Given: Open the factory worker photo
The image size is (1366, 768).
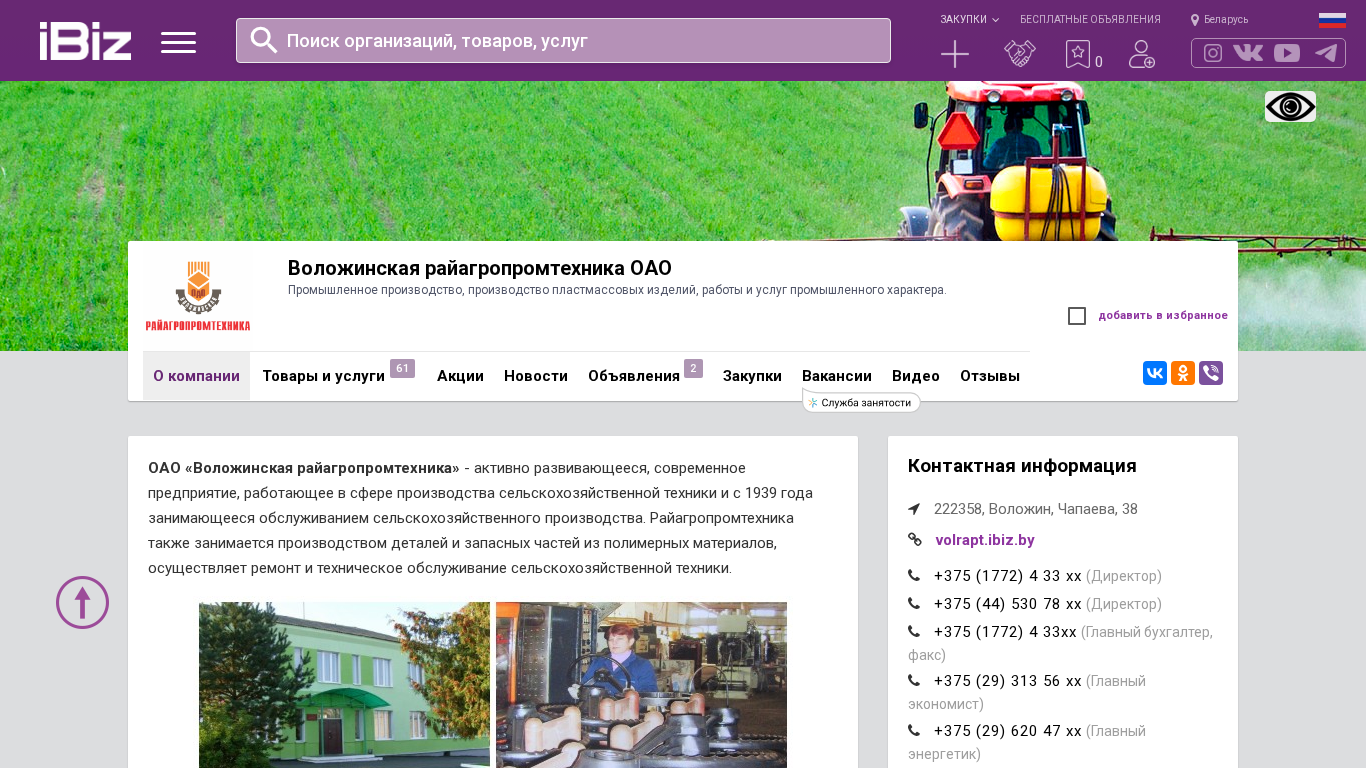Looking at the screenshot, I should [x=641, y=685].
